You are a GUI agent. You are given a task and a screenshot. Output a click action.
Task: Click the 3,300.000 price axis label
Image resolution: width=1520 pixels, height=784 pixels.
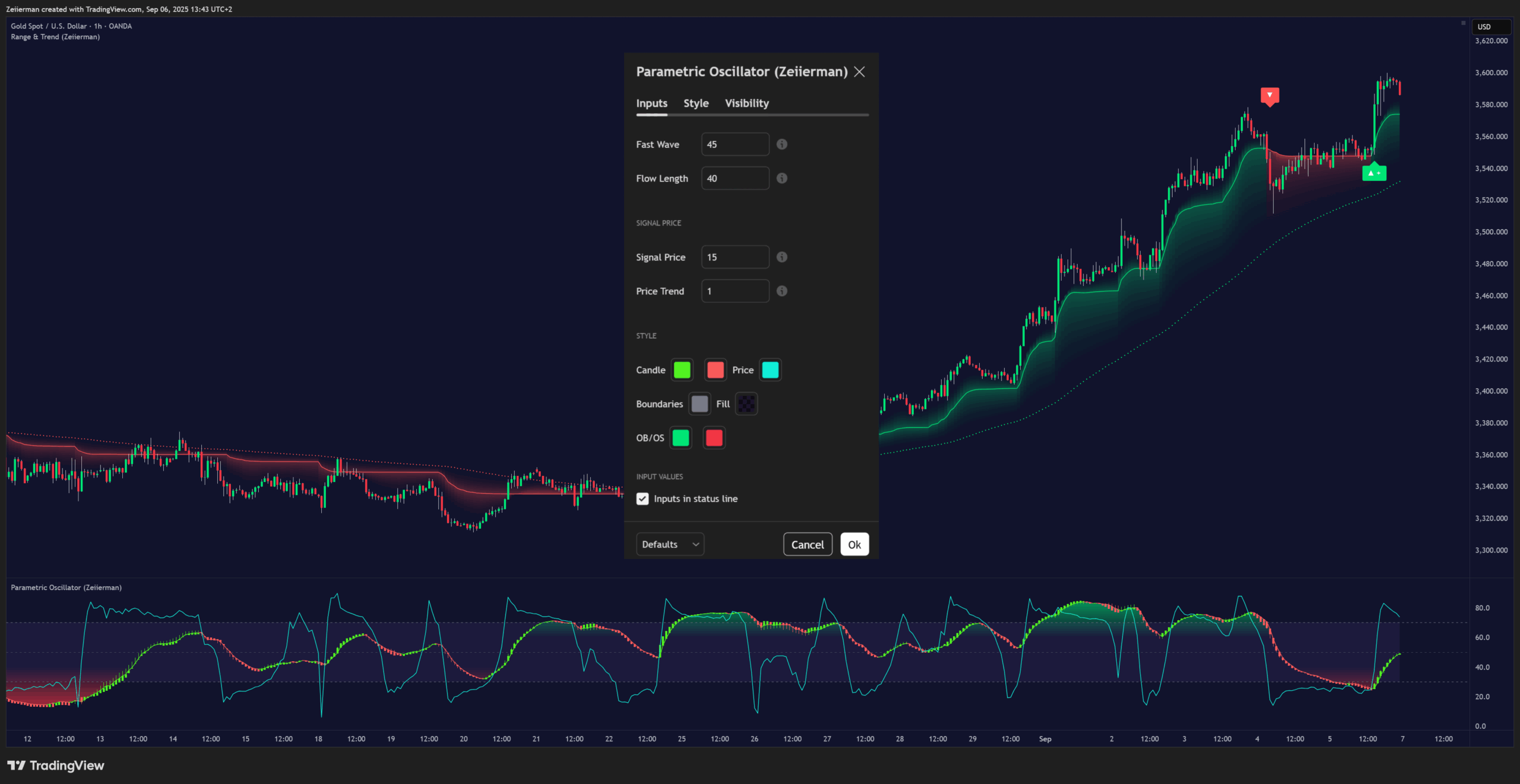coord(1491,550)
